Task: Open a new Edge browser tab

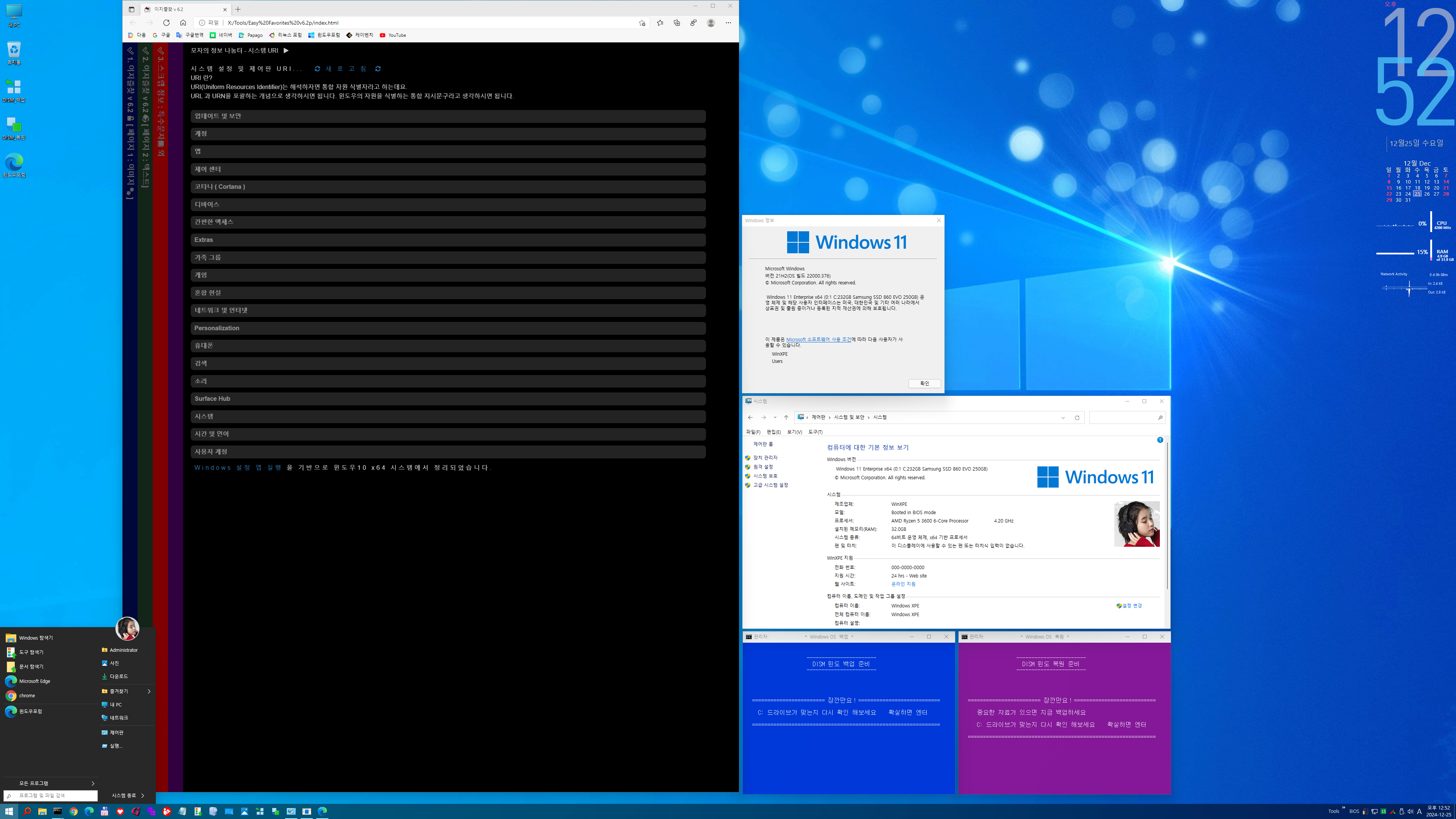Action: click(238, 9)
